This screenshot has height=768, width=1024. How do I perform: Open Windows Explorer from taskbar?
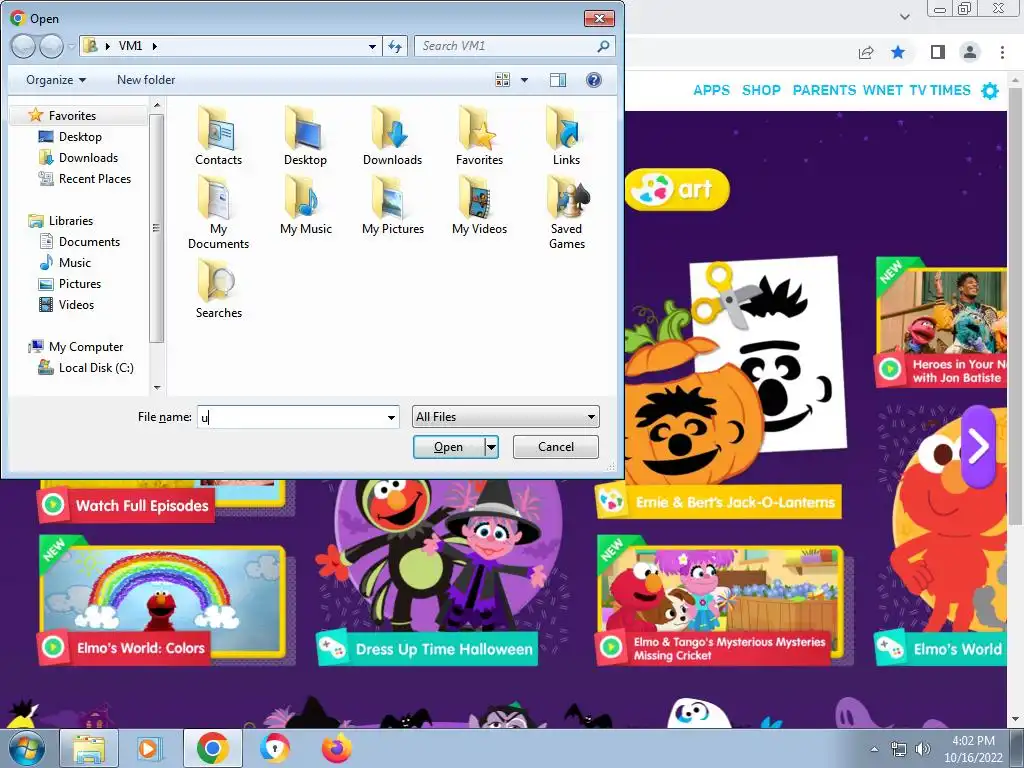click(x=89, y=748)
